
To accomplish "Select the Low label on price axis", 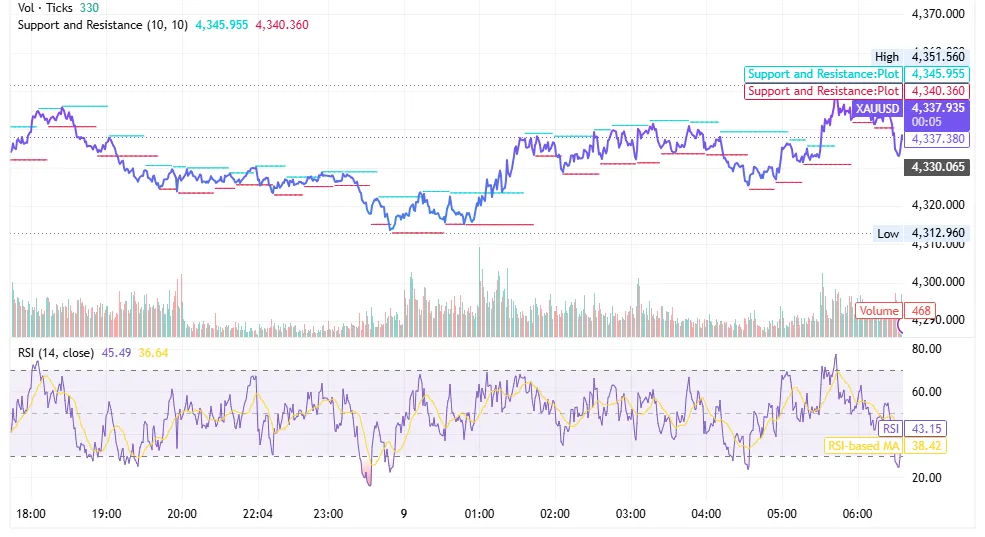I will 888,234.
